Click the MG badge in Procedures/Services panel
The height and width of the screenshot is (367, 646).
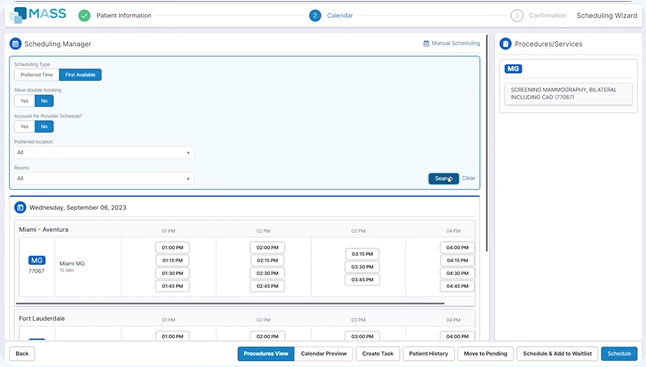pos(513,69)
